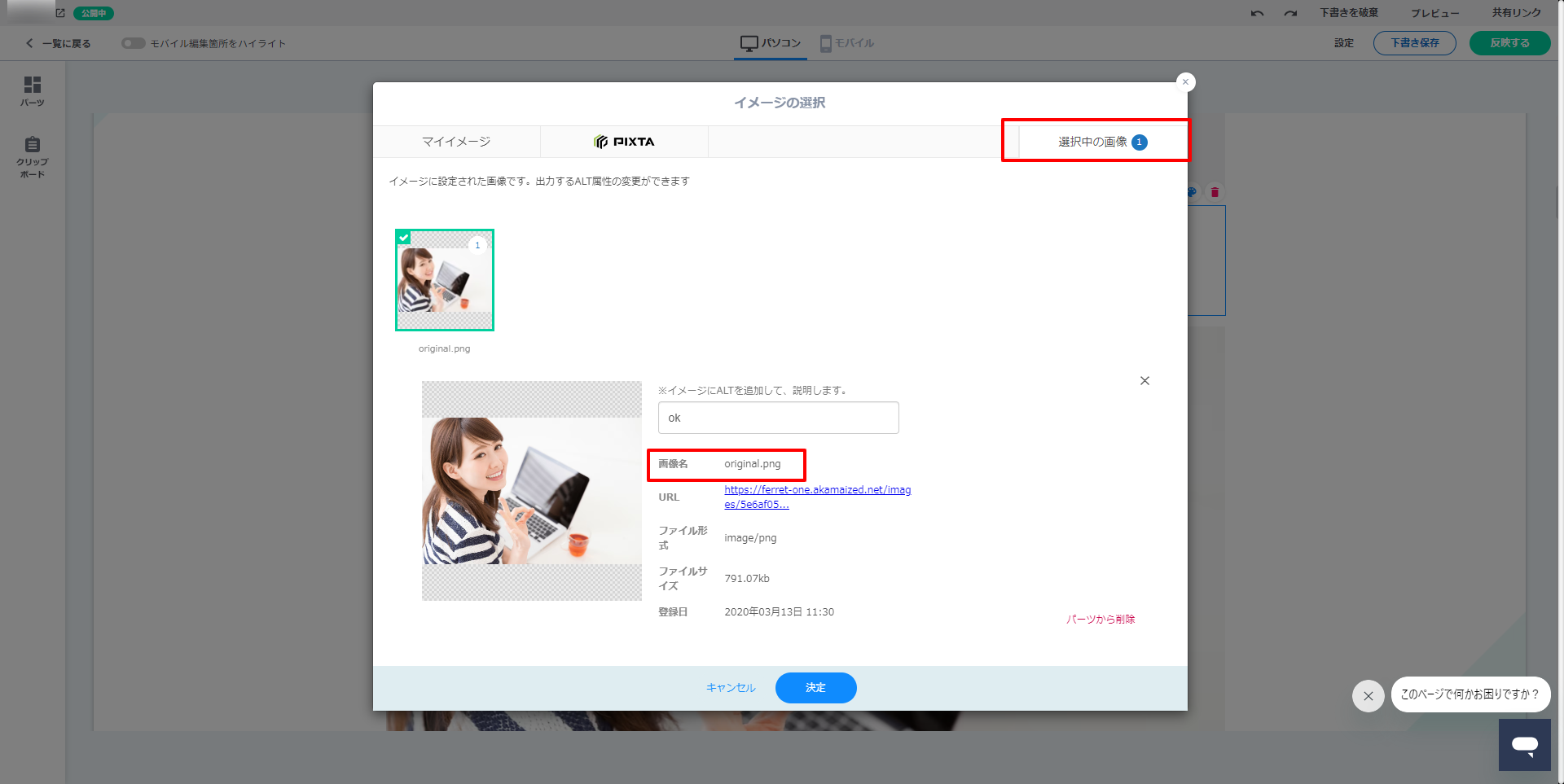Click the ALT text input field
This screenshot has height=784, width=1564.
(779, 418)
